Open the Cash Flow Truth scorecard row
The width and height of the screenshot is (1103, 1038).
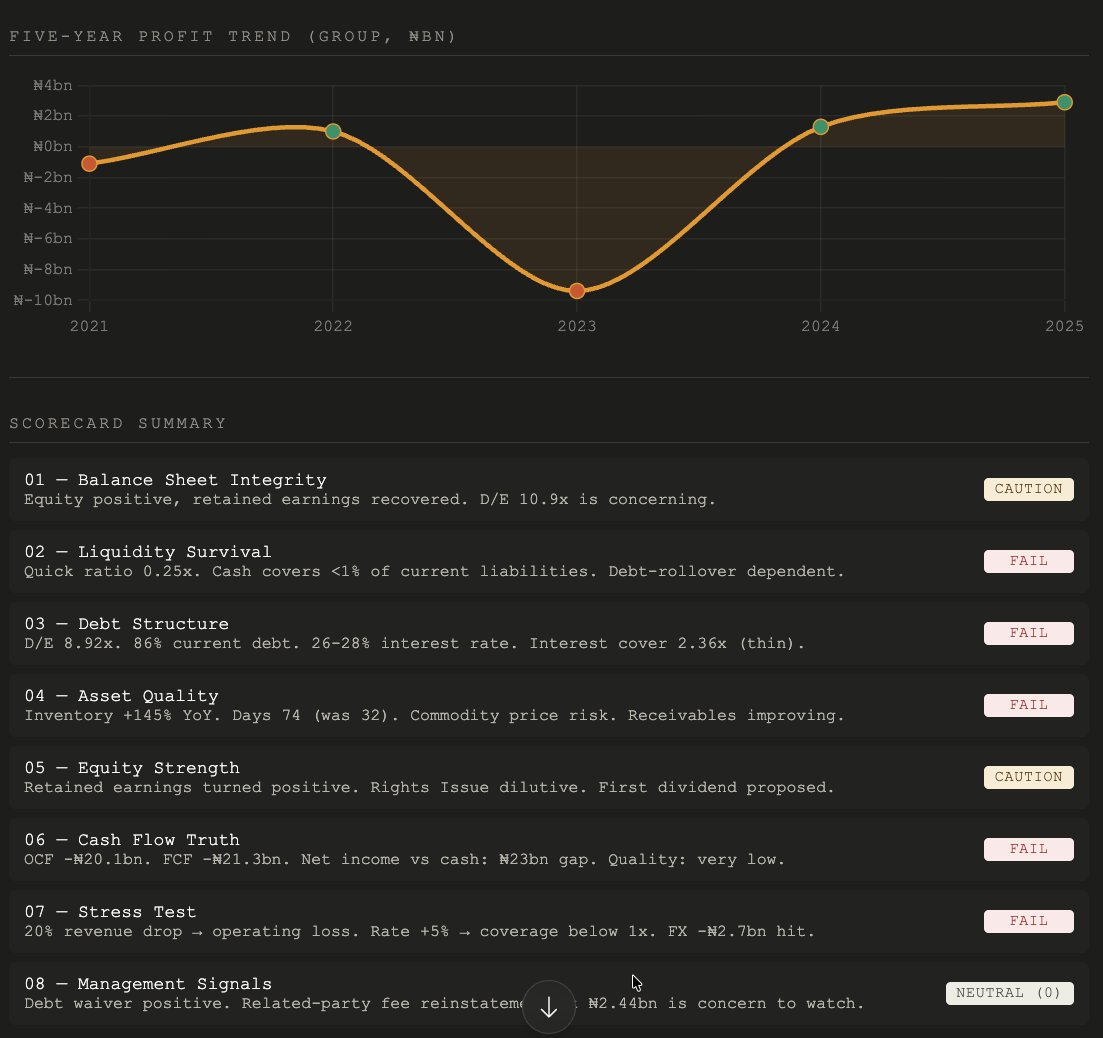pyautogui.click(x=549, y=850)
